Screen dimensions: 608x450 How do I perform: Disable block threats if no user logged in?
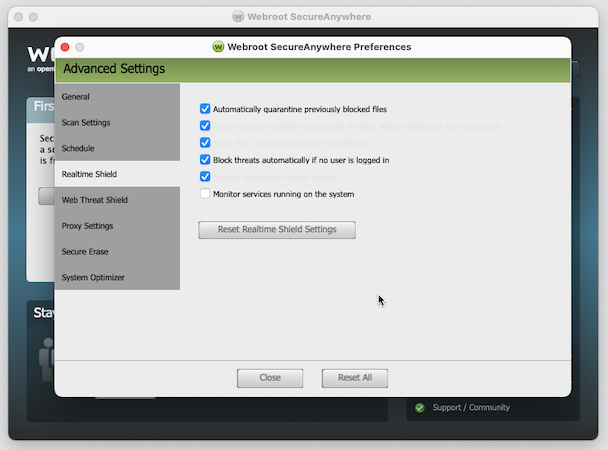[x=205, y=160]
